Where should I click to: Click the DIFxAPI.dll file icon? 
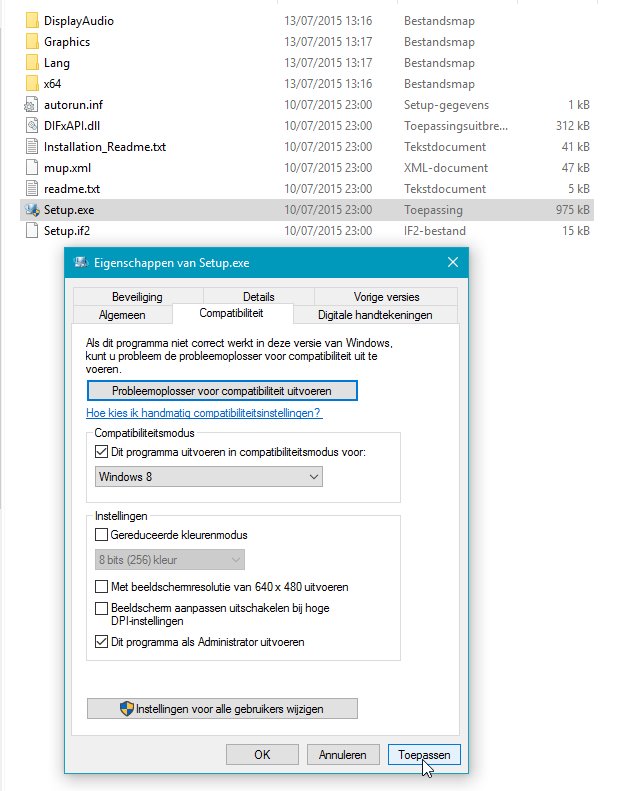coord(31,126)
